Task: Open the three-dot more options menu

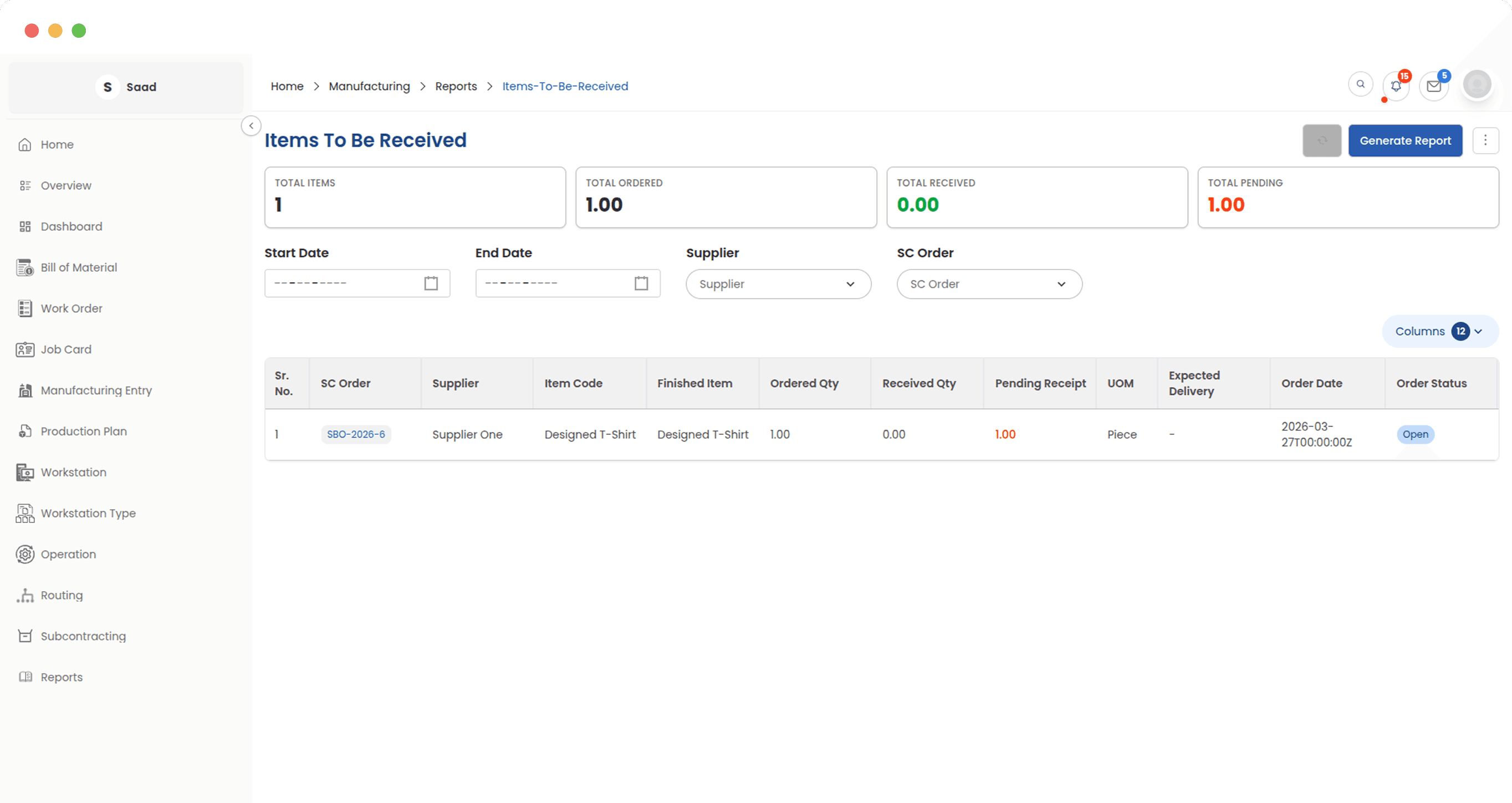Action: (x=1485, y=140)
